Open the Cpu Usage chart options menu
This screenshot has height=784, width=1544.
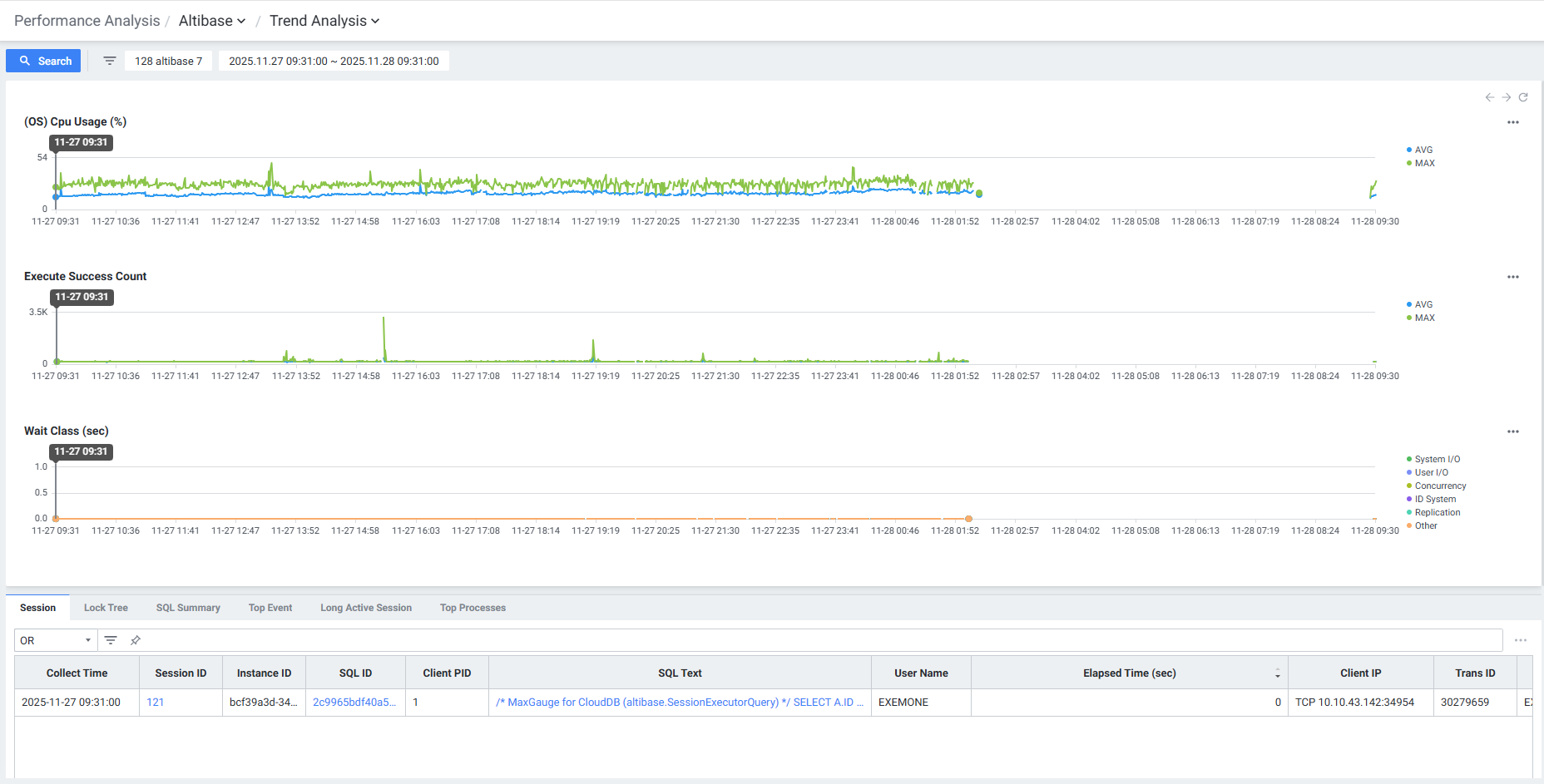click(1512, 122)
